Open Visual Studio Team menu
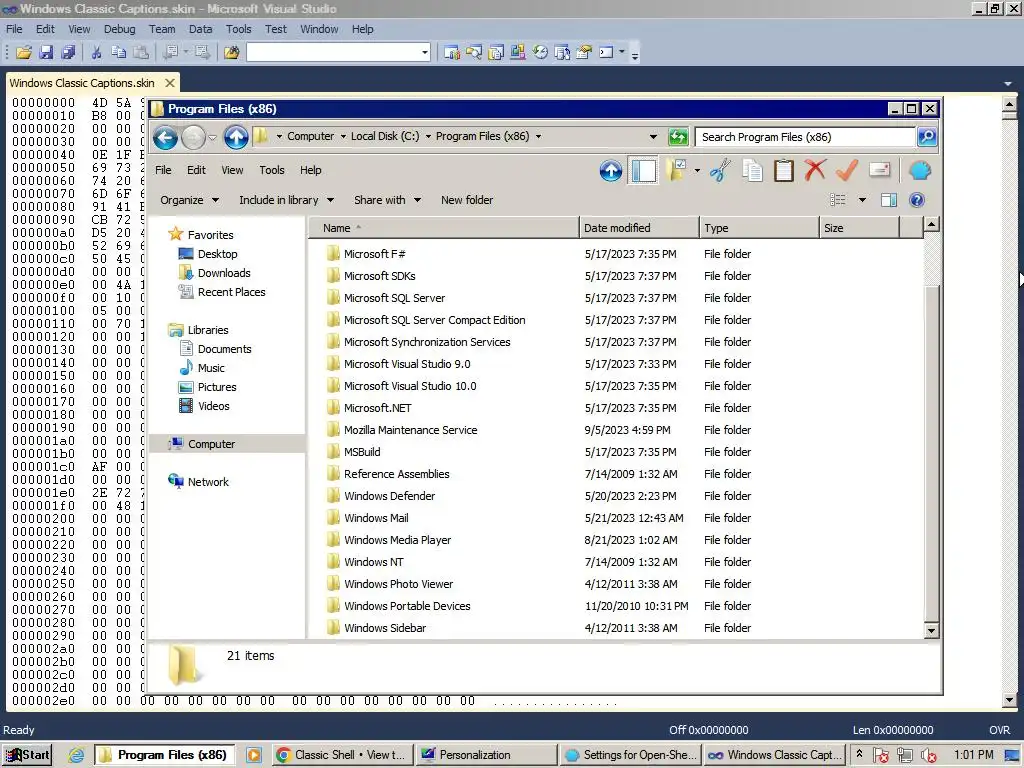This screenshot has height=768, width=1024. point(162,29)
